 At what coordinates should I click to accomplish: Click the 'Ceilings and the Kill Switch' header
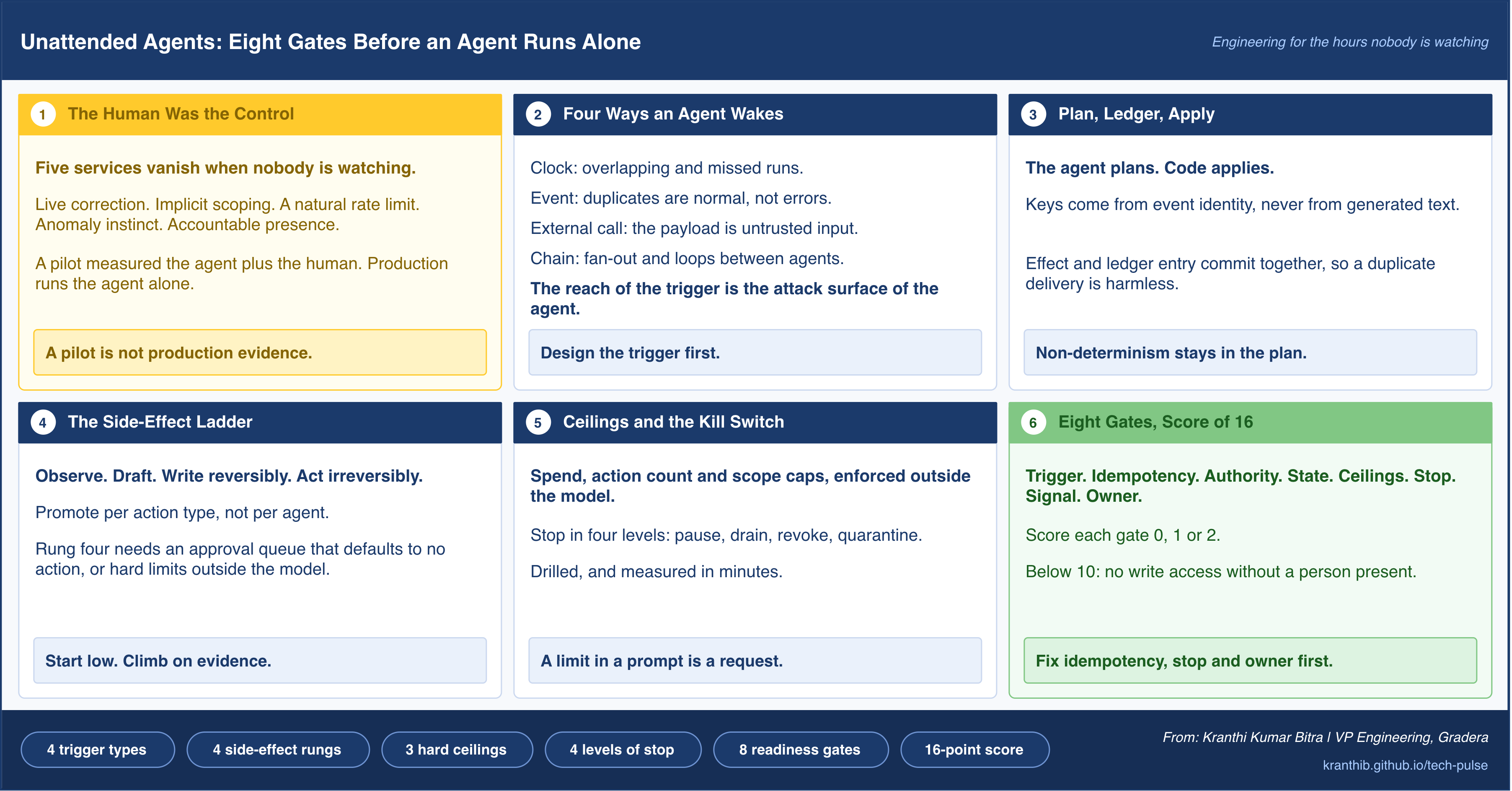click(x=755, y=422)
